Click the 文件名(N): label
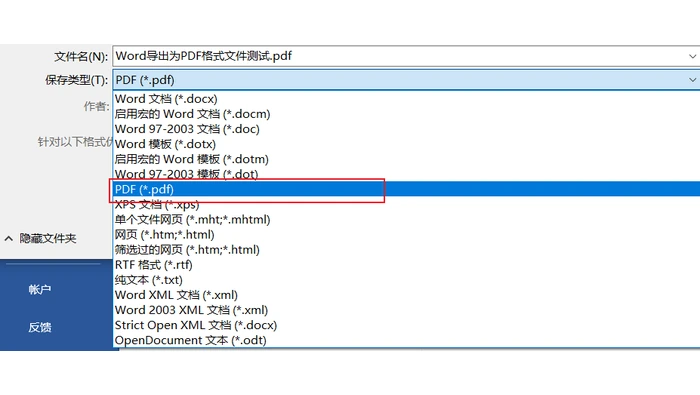 (81, 57)
